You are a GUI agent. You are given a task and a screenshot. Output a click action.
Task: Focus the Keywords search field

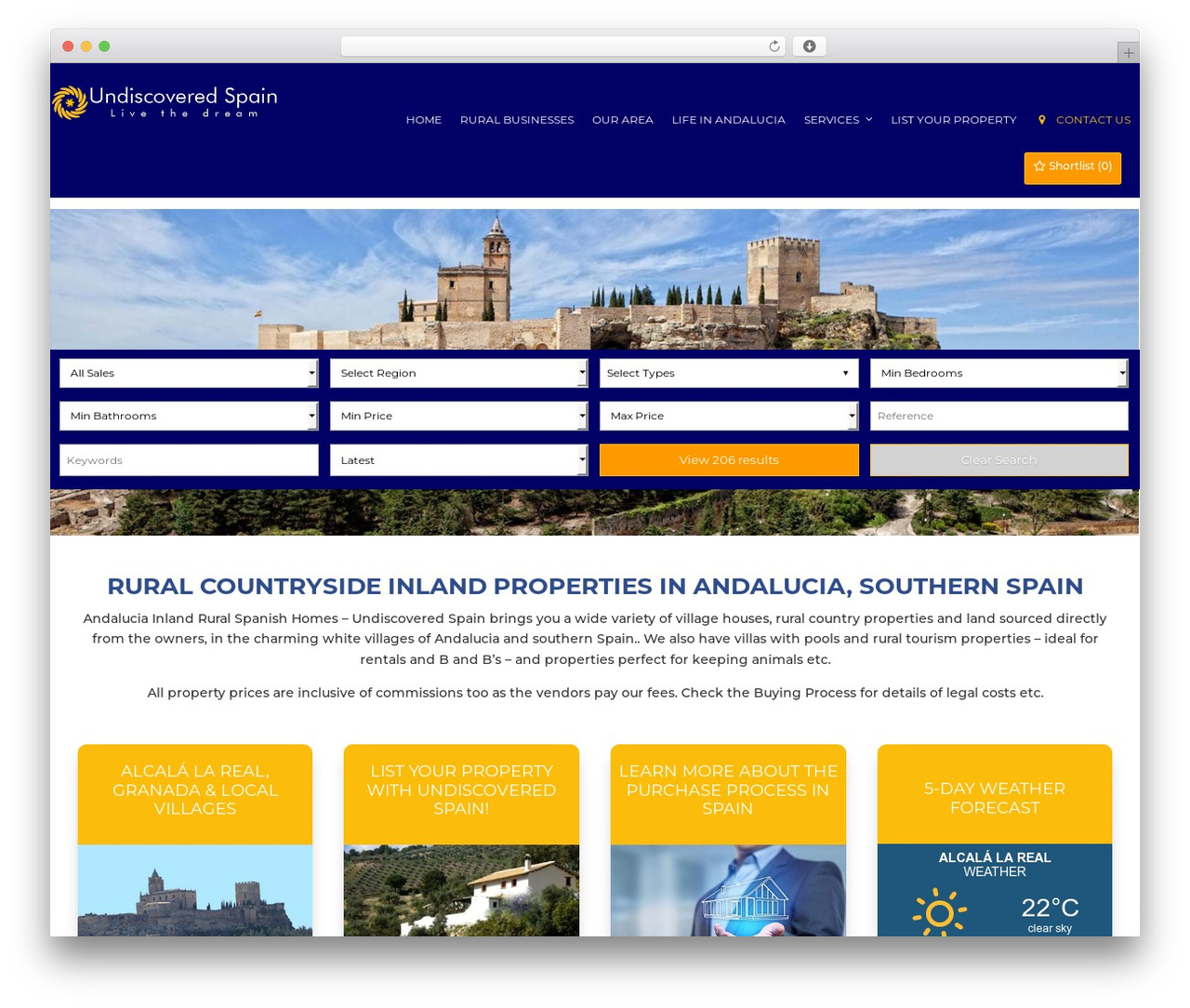pyautogui.click(x=189, y=460)
